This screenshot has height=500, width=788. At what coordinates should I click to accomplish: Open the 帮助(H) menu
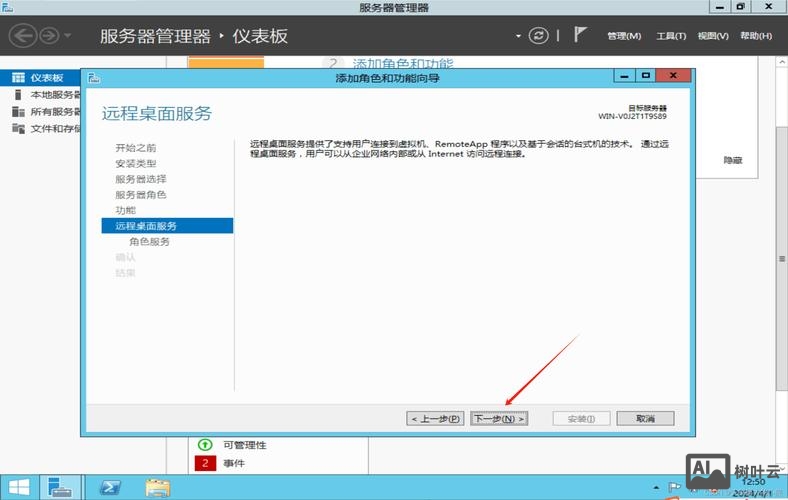tap(756, 36)
